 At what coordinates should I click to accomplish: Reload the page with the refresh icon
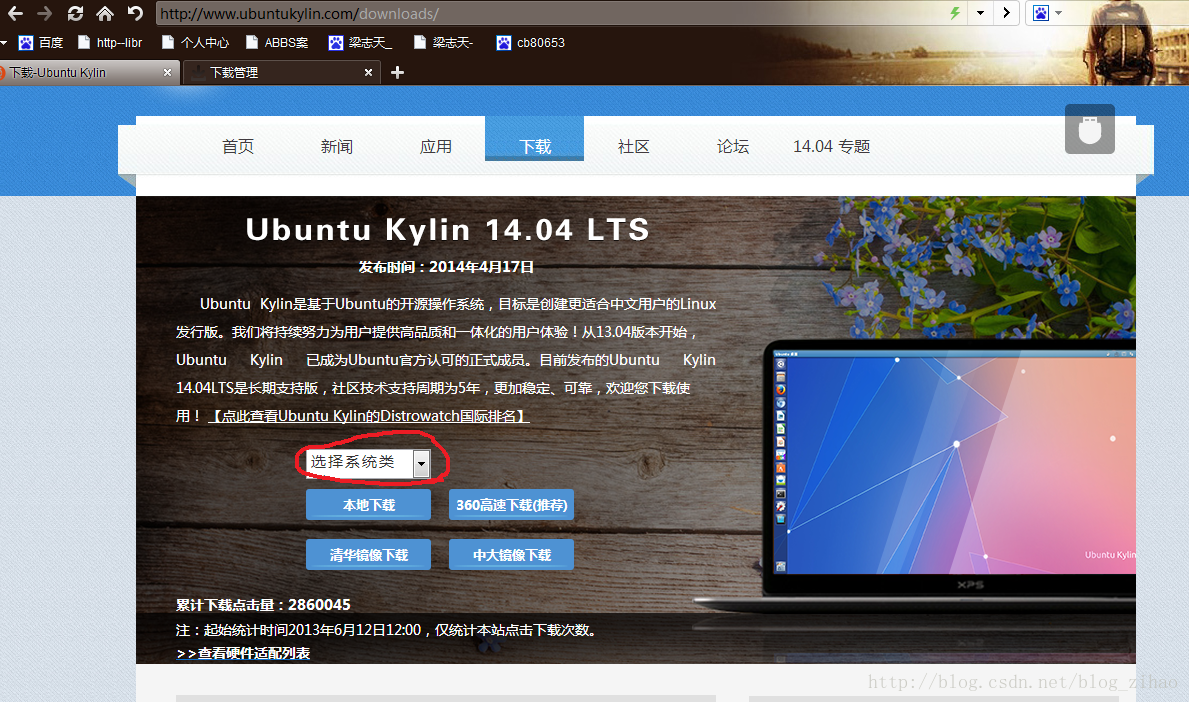click(75, 13)
